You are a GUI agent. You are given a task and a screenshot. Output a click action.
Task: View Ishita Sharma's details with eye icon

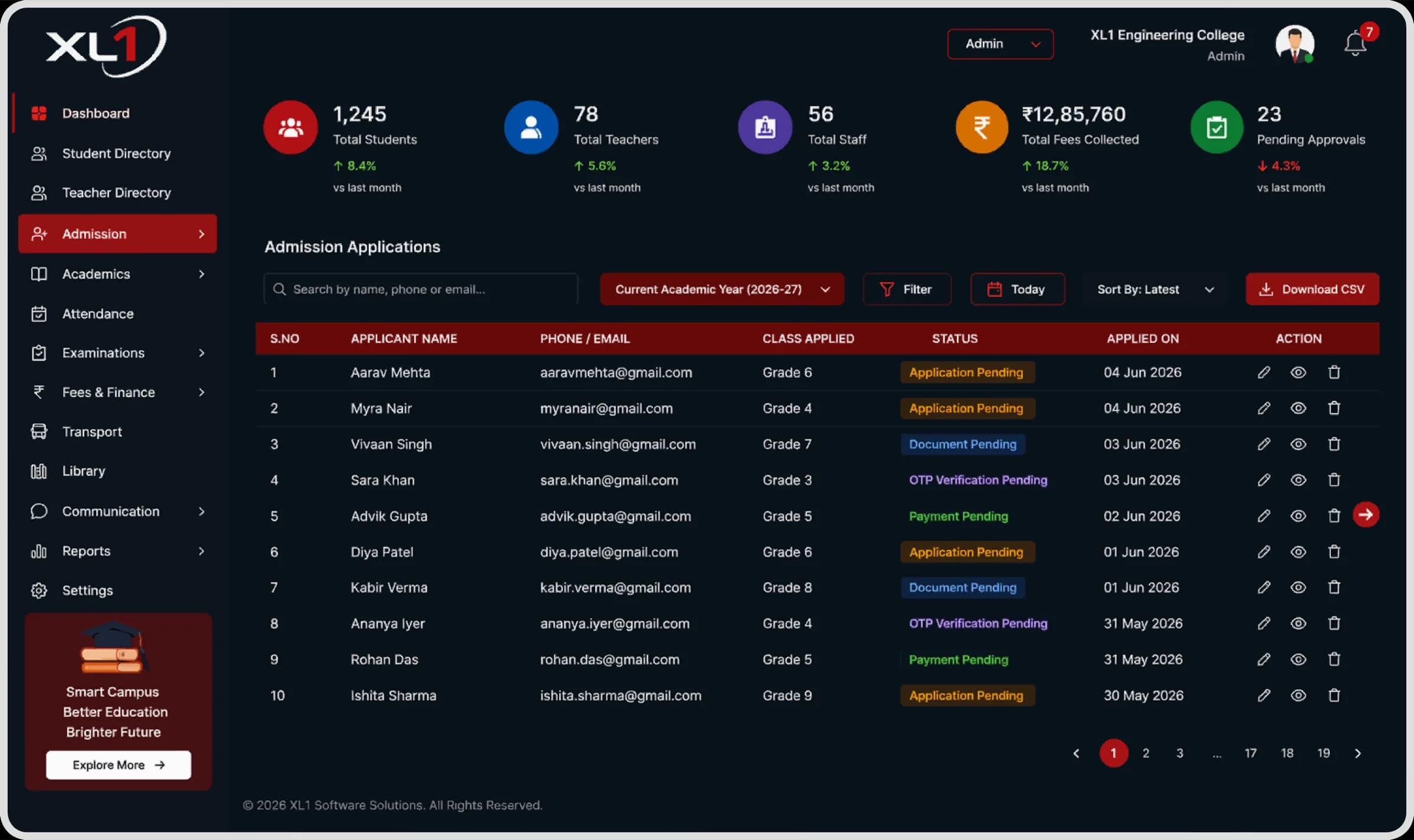[1299, 696]
